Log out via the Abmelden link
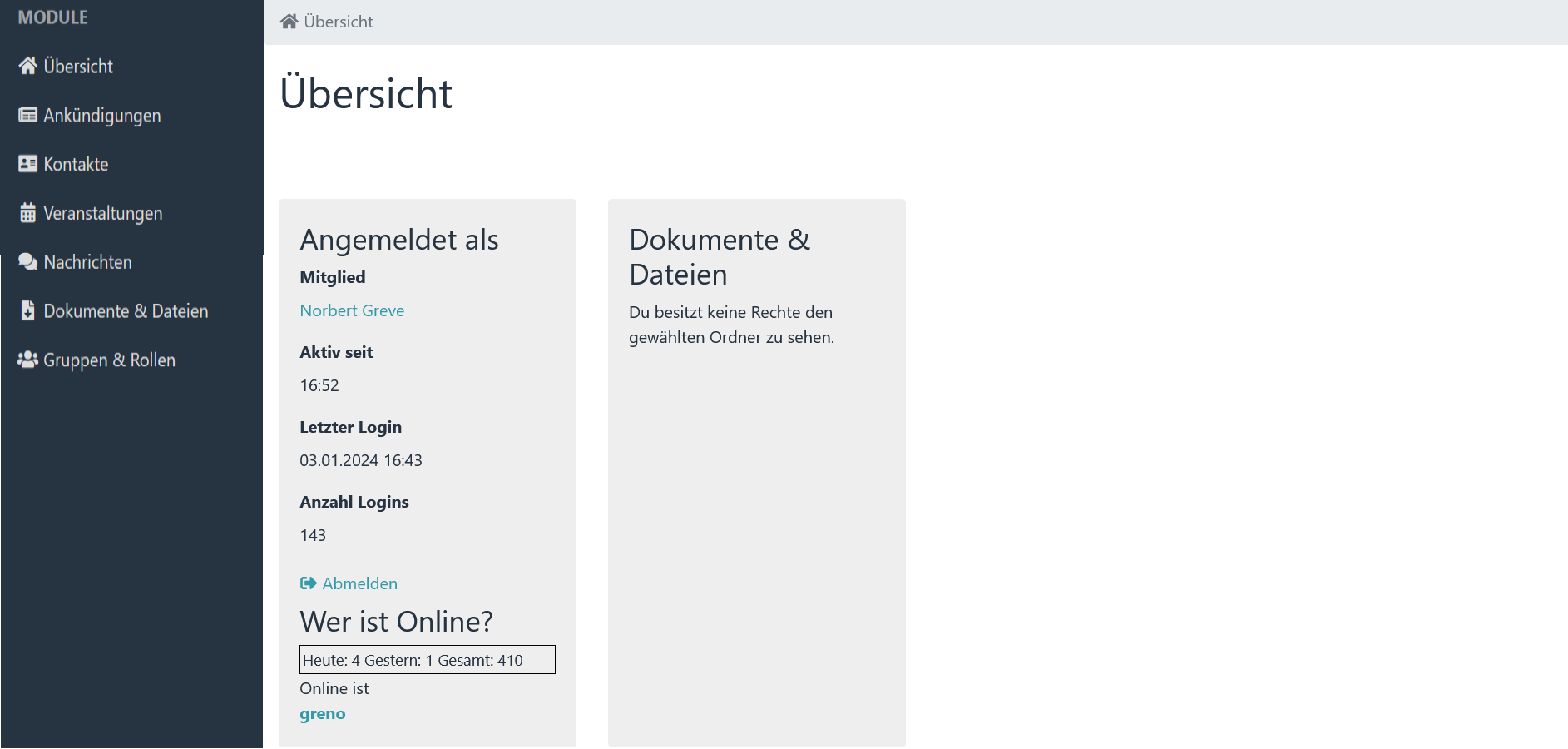The image size is (1568, 749). click(359, 583)
